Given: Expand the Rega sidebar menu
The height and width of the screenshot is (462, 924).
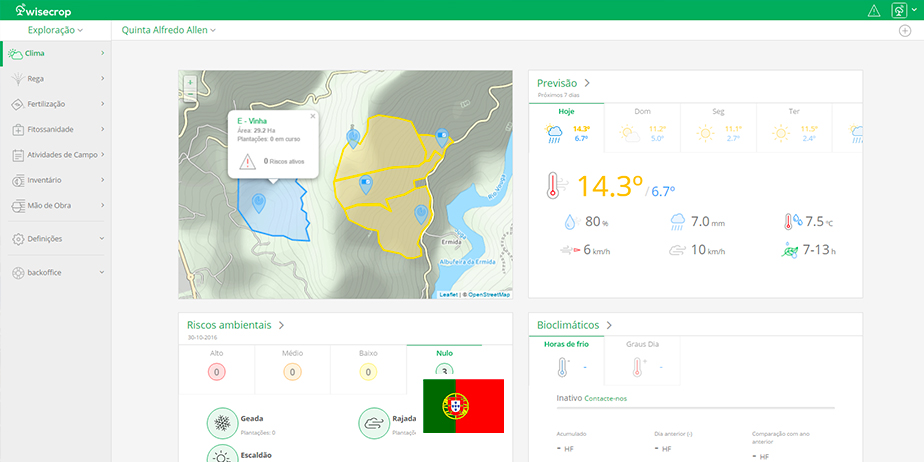Looking at the screenshot, I should pyautogui.click(x=56, y=78).
